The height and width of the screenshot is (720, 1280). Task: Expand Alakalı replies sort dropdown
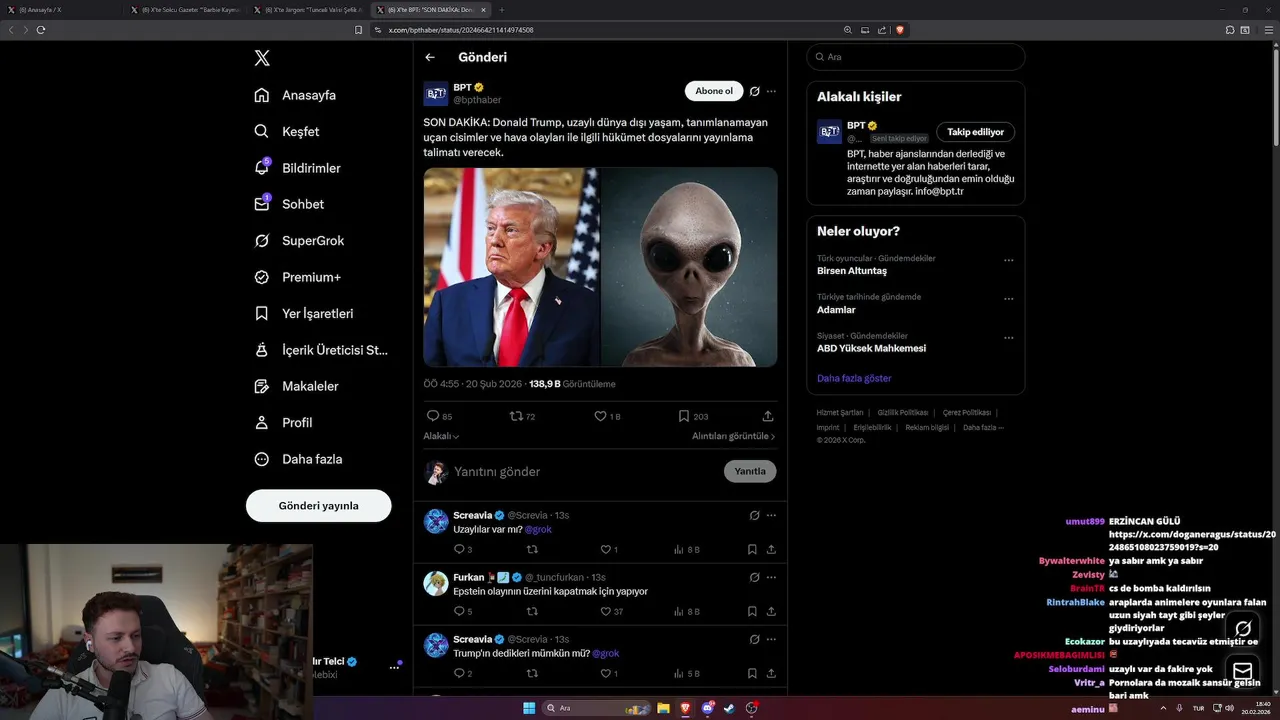[x=441, y=436]
